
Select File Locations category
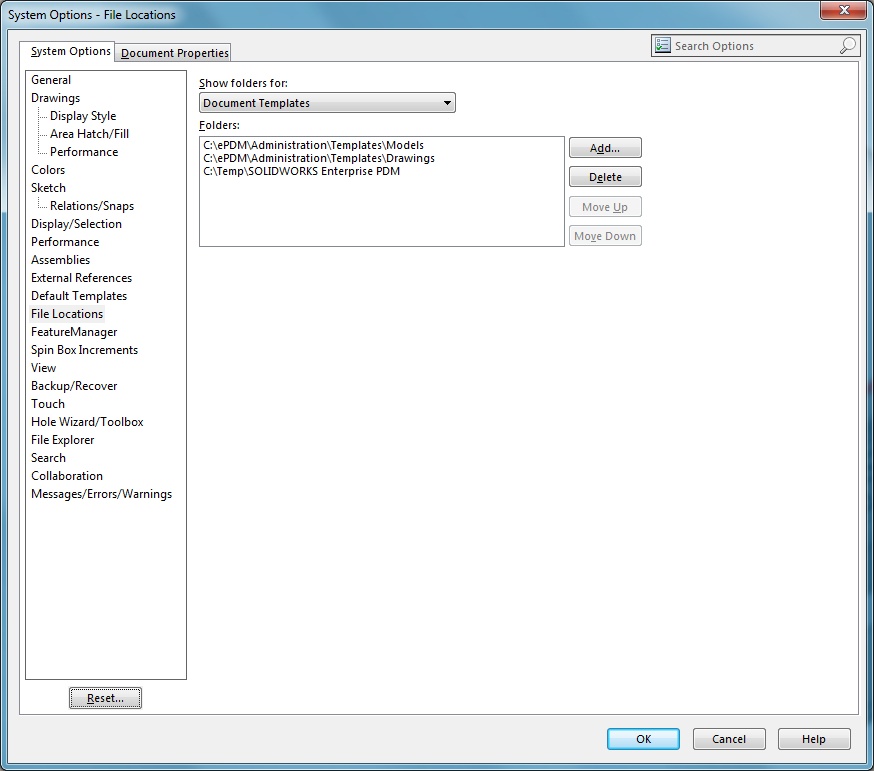[67, 314]
